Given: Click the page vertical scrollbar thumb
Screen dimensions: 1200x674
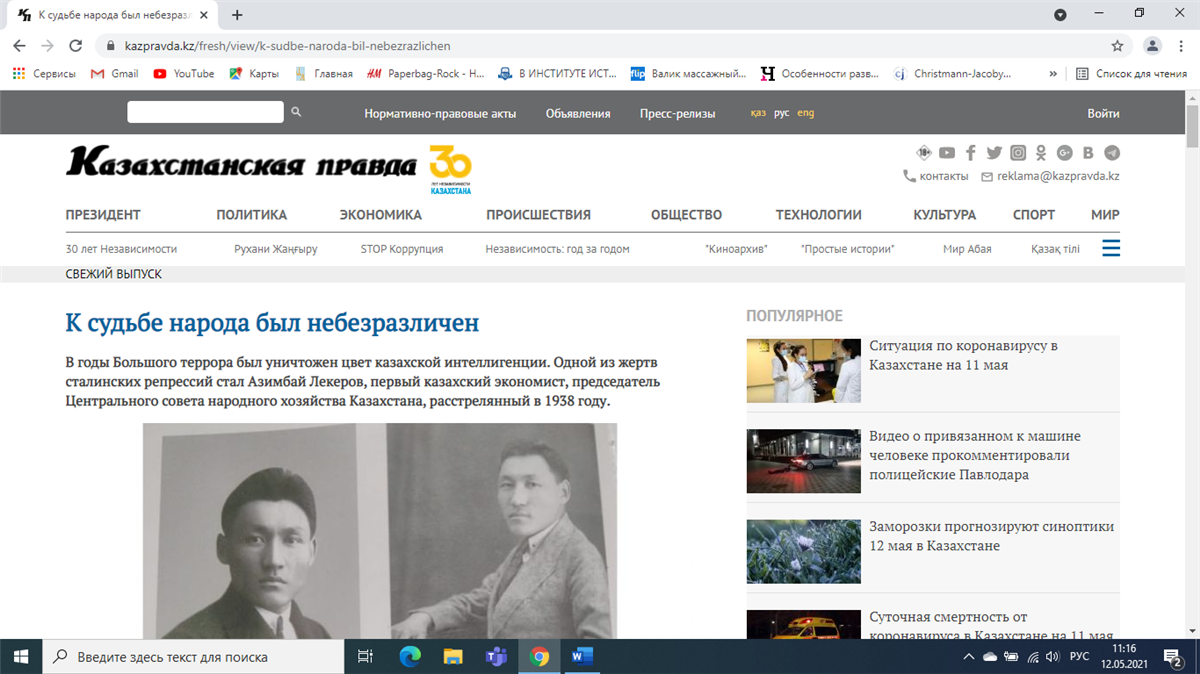Looking at the screenshot, I should [1191, 125].
